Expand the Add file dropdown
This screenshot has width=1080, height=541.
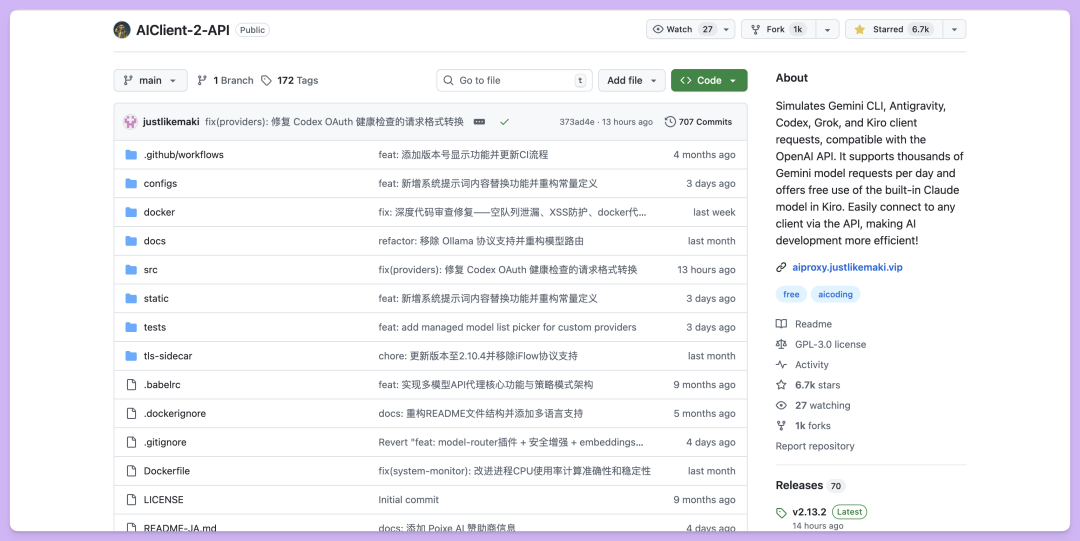pyautogui.click(x=631, y=80)
